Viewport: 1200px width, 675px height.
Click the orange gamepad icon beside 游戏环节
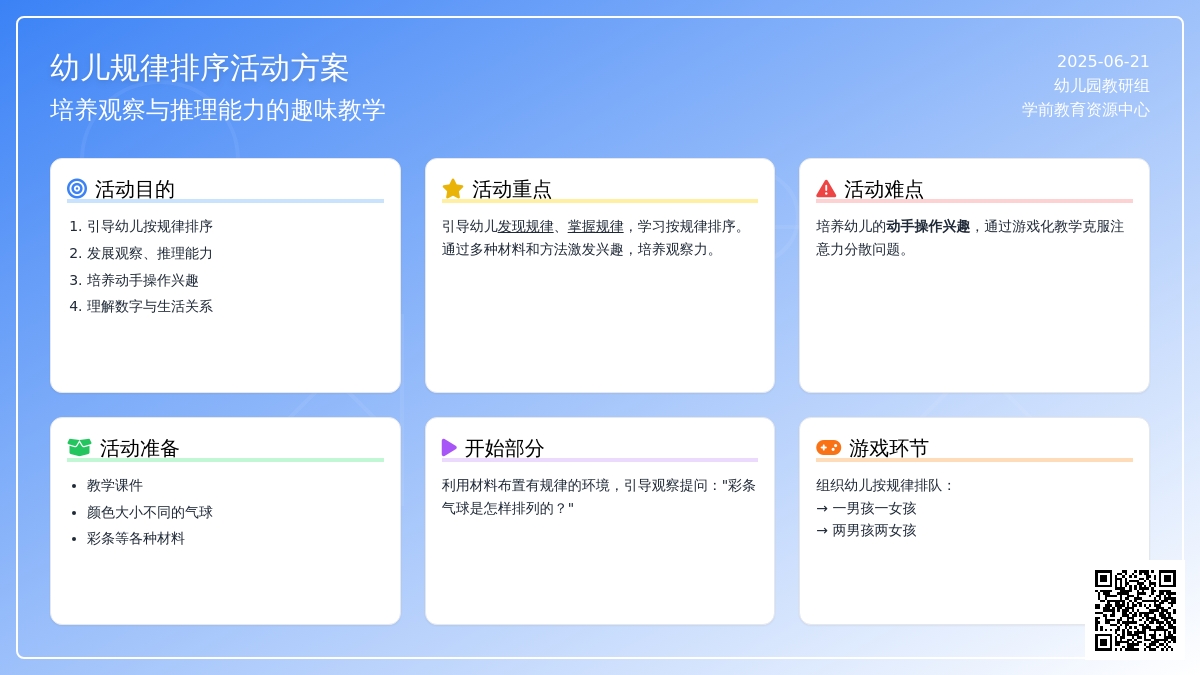[828, 447]
